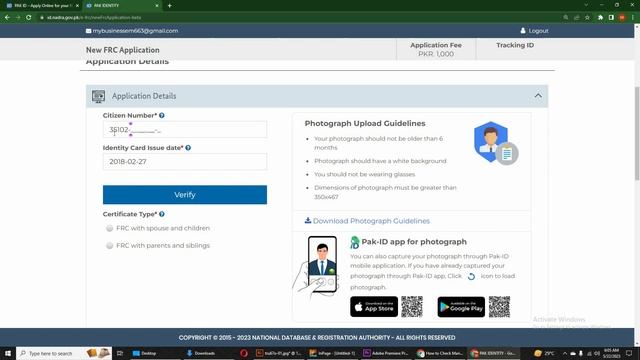Close the Pak ID Apply Online tab
Image resolution: width=640 pixels, height=360 pixels.
pyautogui.click(x=77, y=6)
